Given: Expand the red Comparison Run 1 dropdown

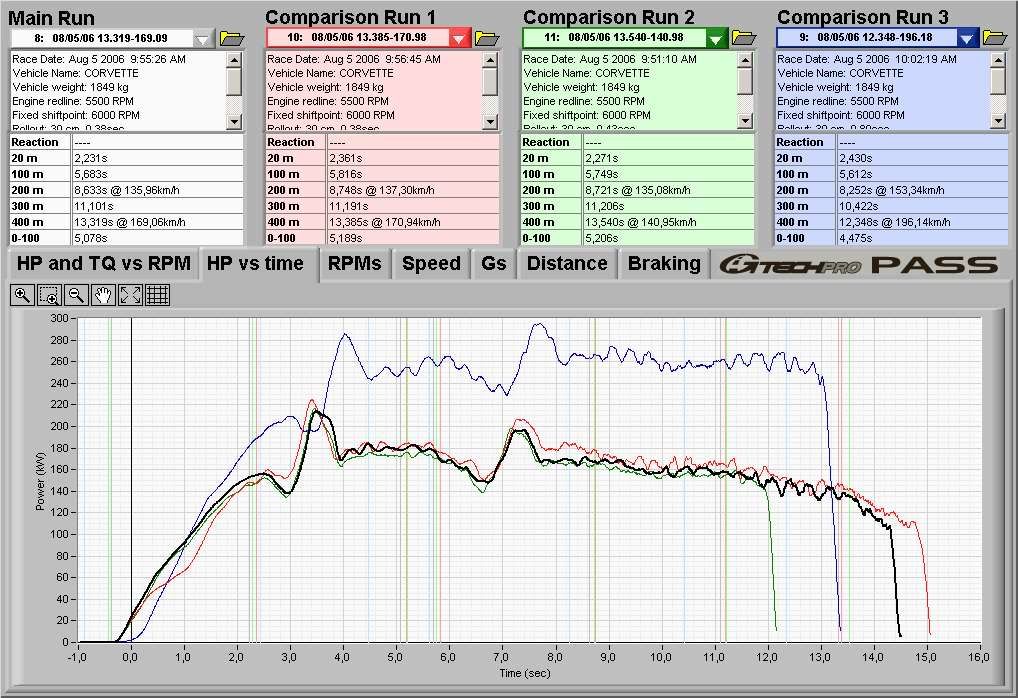Looking at the screenshot, I should tap(459, 38).
